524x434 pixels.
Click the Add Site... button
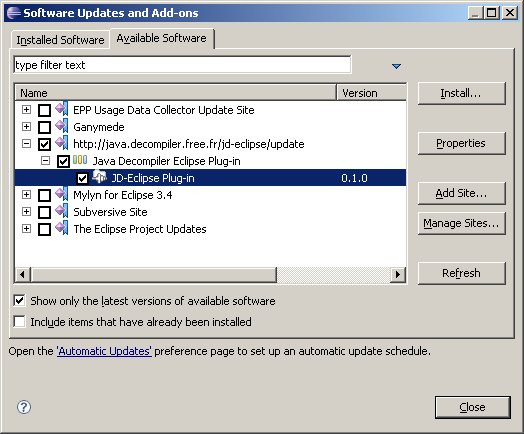click(462, 193)
